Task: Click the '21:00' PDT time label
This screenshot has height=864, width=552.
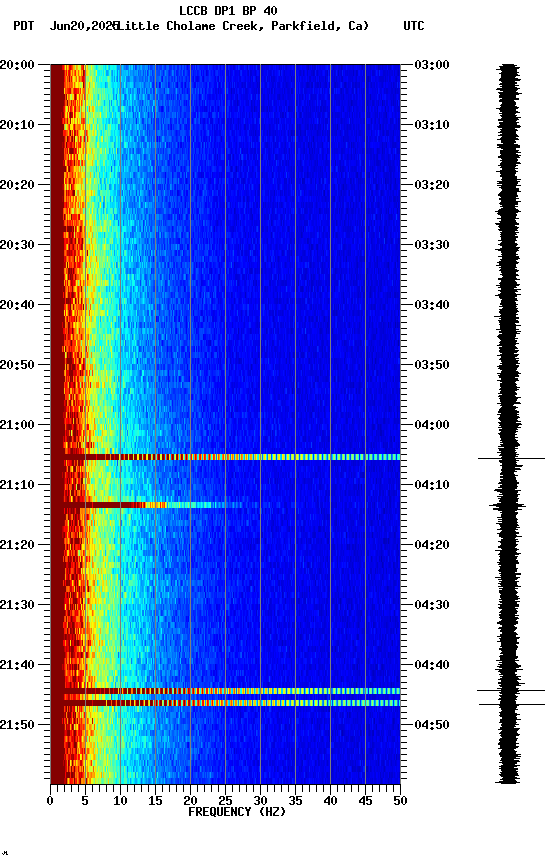Action: click(17, 425)
